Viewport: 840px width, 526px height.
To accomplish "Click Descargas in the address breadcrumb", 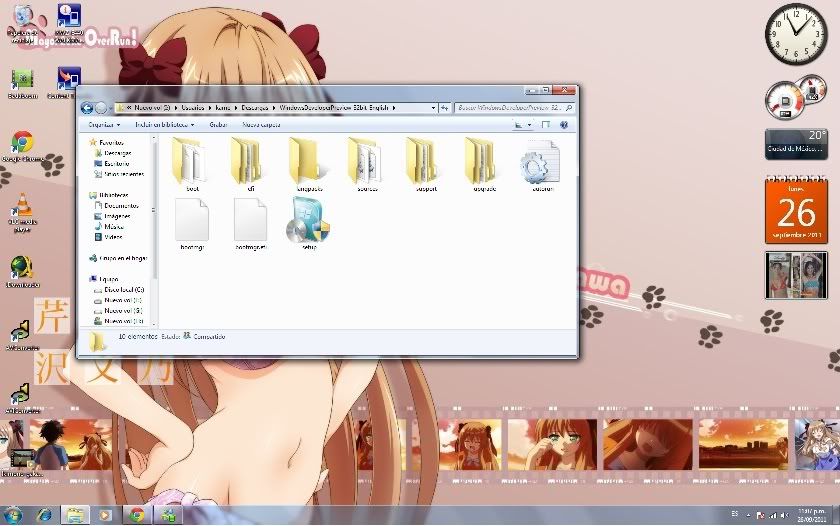I will click(254, 108).
